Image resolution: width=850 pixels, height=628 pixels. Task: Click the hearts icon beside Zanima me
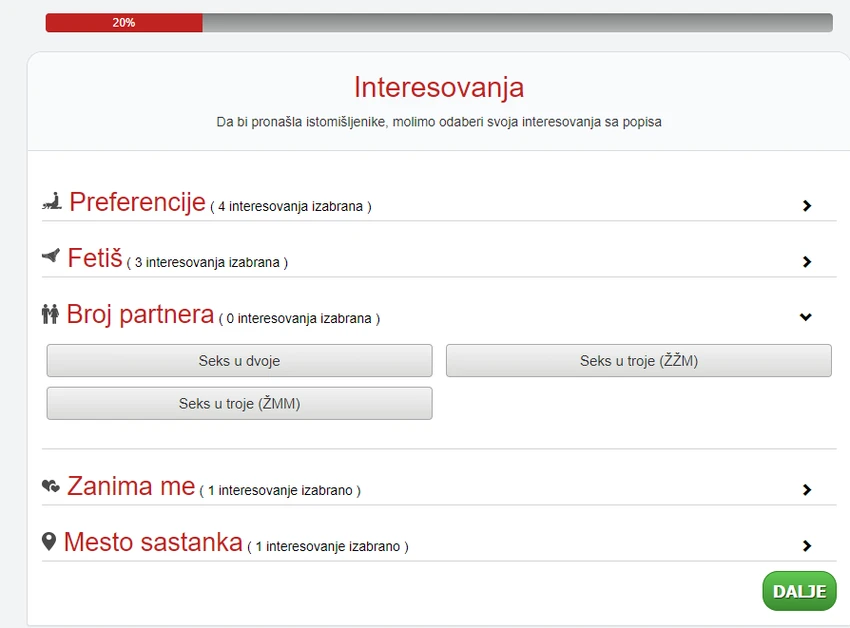pyautogui.click(x=51, y=485)
